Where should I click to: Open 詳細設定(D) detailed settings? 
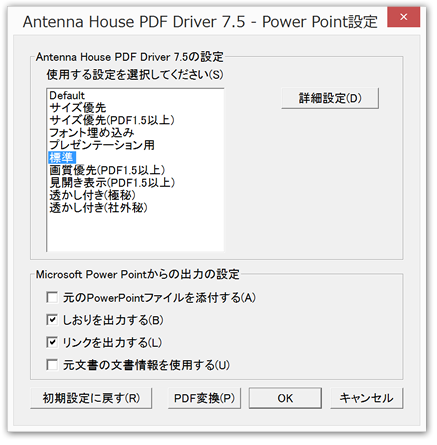(x=330, y=98)
